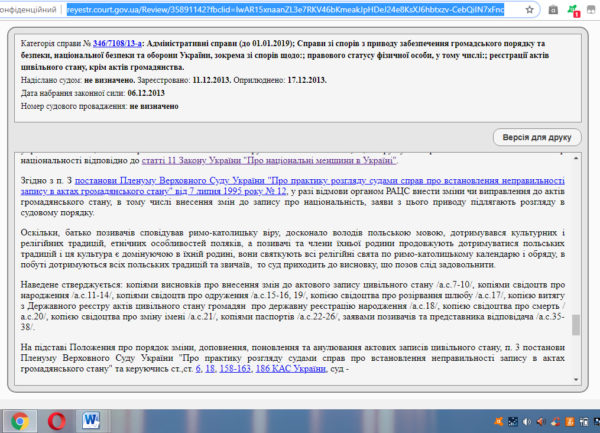Open the CCleaner tray icon
The width and height of the screenshot is (600, 433).
click(x=555, y=422)
